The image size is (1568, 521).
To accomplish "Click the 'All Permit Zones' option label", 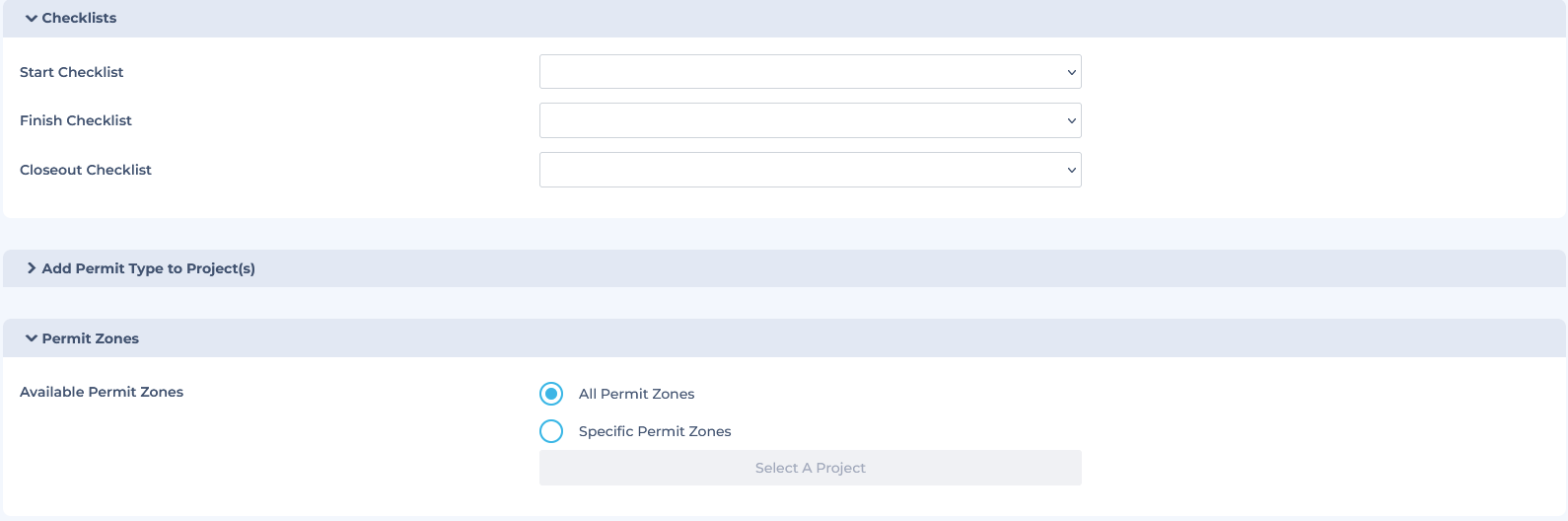I will [636, 394].
